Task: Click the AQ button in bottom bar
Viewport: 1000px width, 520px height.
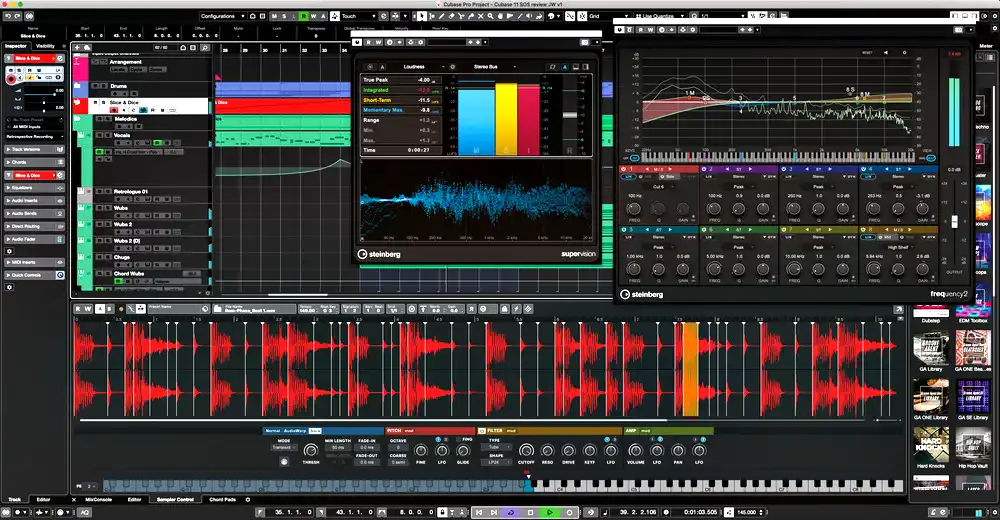Action: [x=84, y=512]
